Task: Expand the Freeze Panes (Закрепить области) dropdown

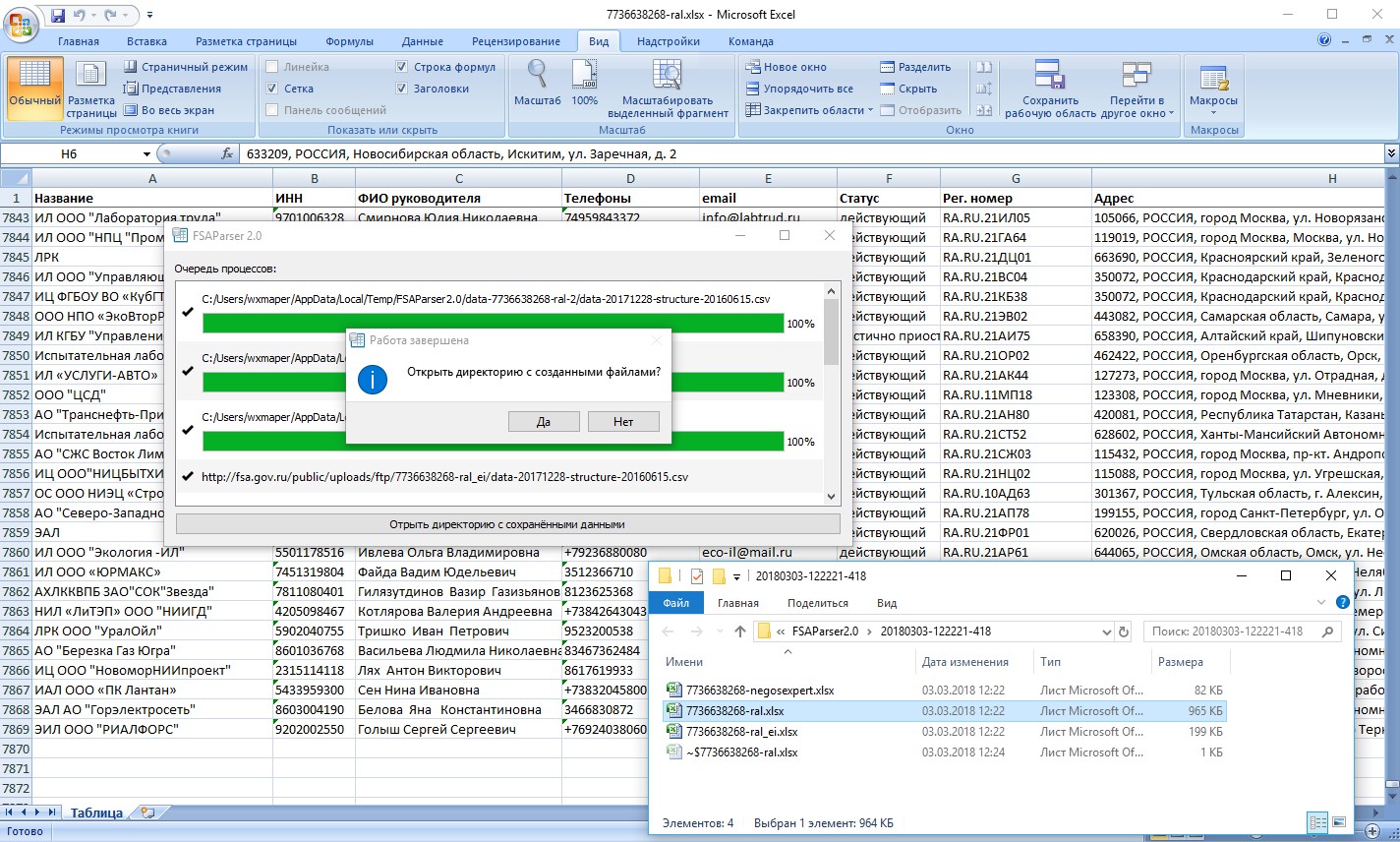Action: [x=870, y=110]
